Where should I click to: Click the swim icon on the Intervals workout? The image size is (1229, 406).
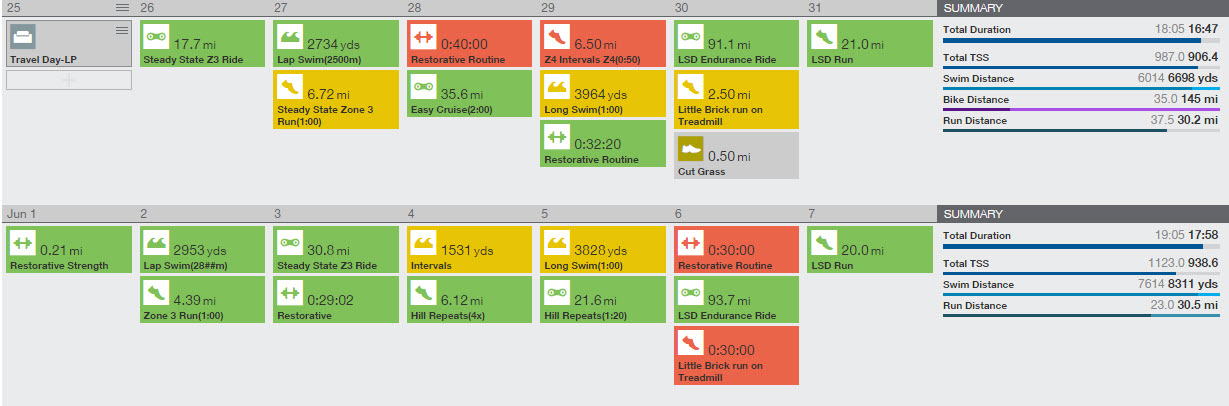[422, 243]
